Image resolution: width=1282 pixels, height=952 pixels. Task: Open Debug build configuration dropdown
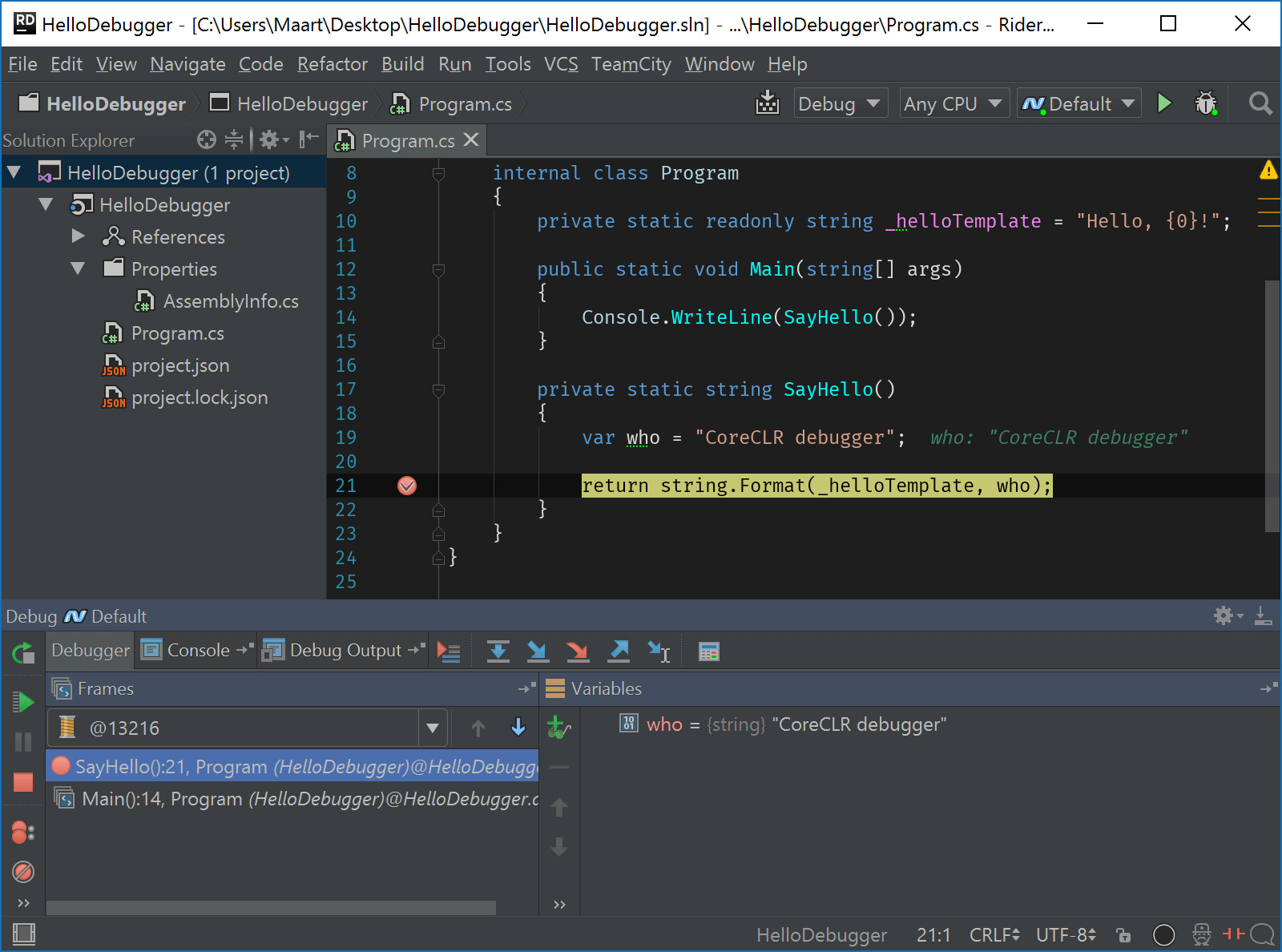point(841,103)
